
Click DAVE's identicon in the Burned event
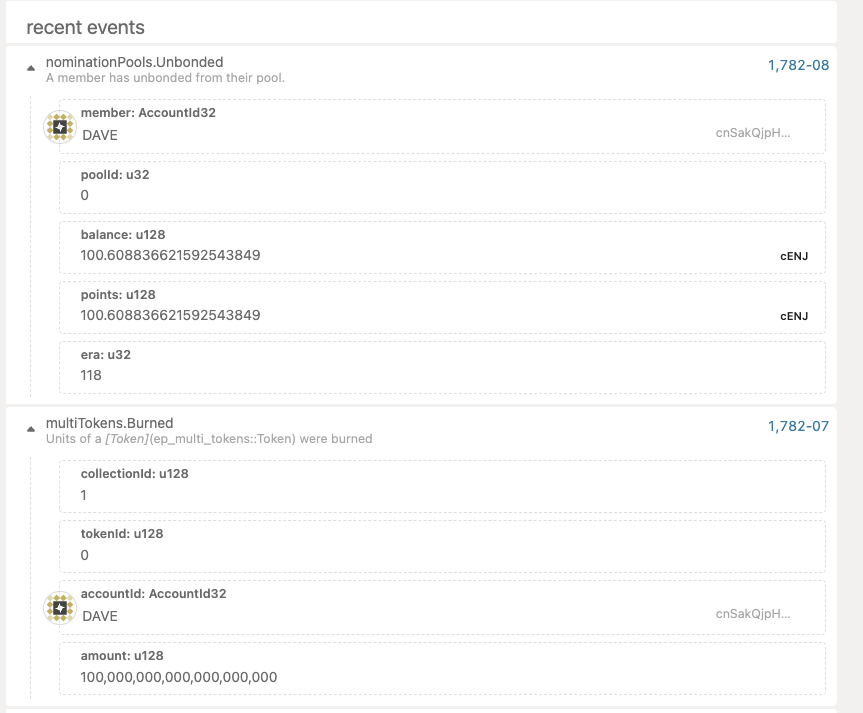[x=59, y=608]
